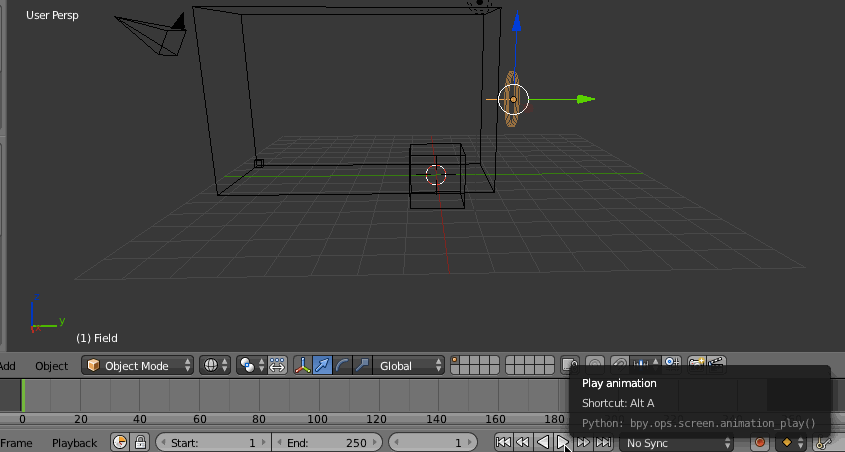Open the active keying set selector
Image resolution: width=845 pixels, height=452 pixels.
click(x=791, y=442)
